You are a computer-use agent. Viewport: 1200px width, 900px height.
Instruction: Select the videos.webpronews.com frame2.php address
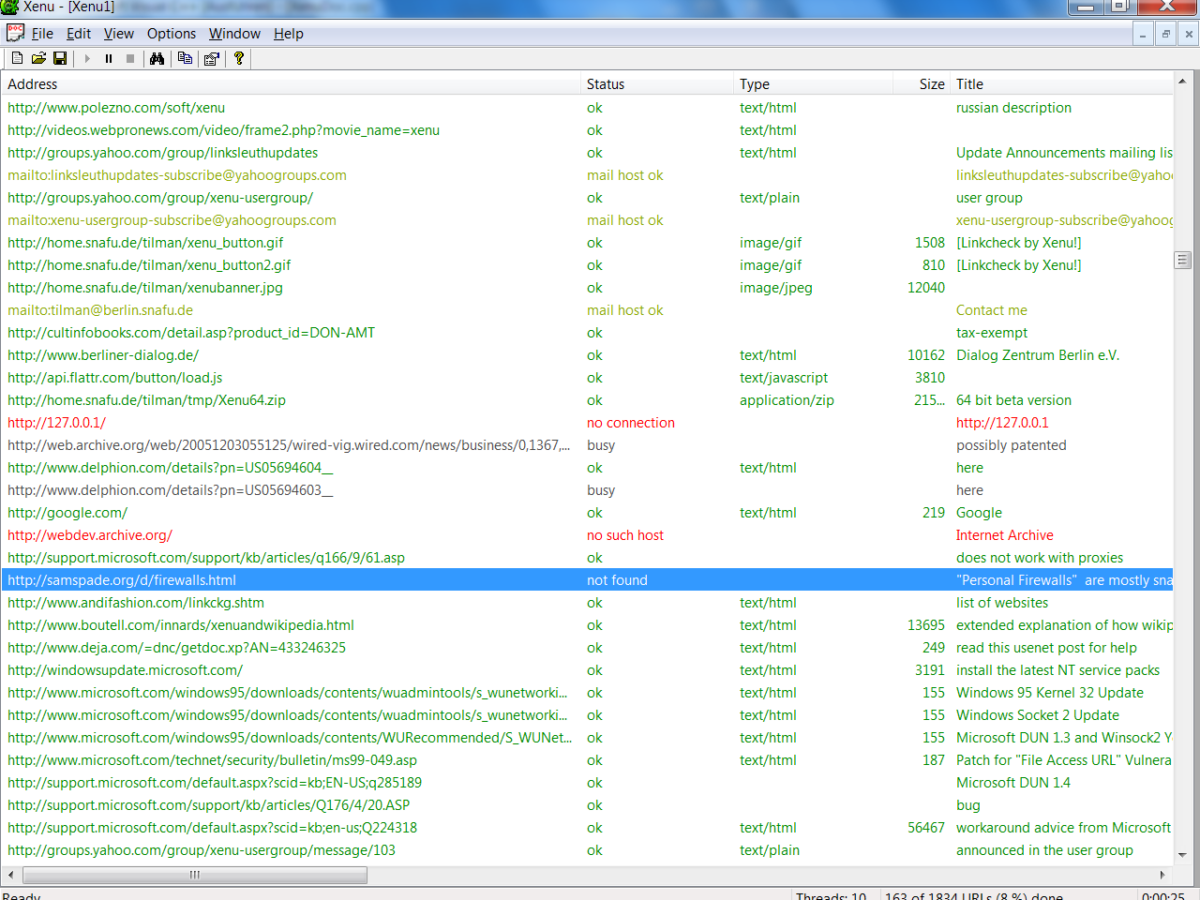point(223,130)
